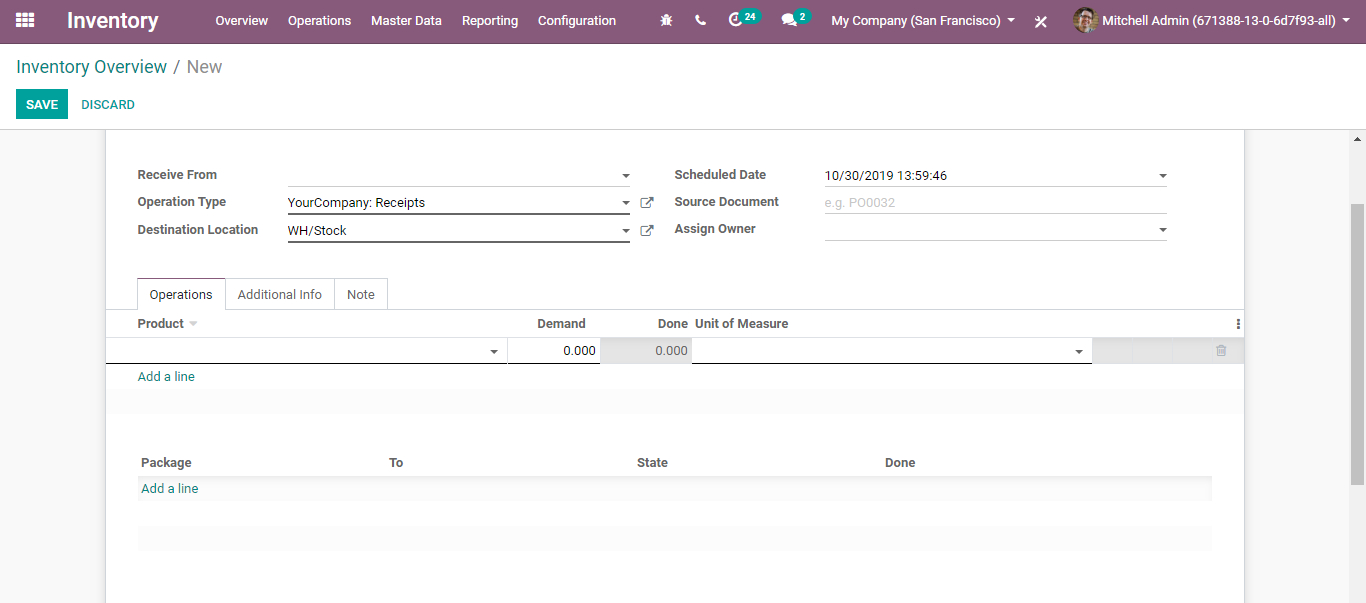Click the Demand quantity field 0.000

[x=554, y=351]
